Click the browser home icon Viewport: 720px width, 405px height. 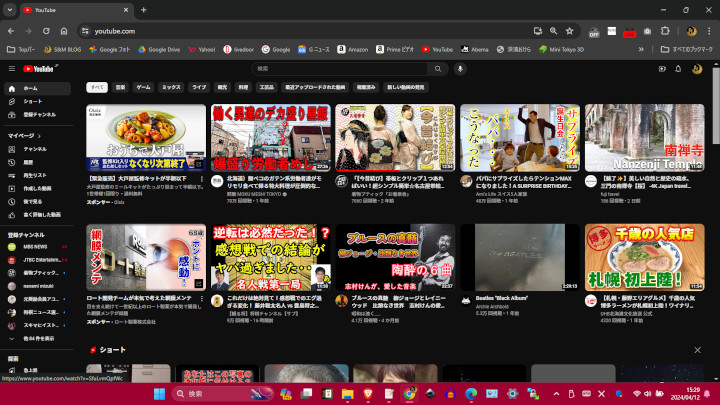click(x=64, y=31)
